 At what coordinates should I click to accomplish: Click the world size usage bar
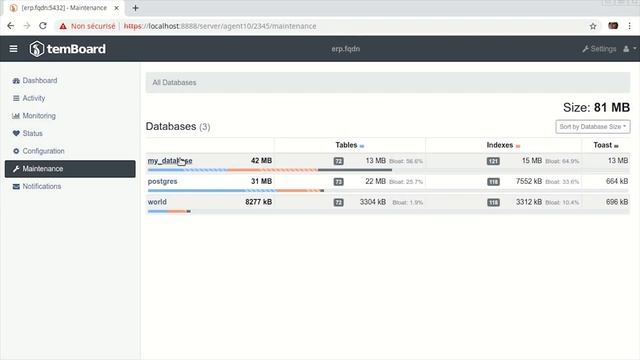169,211
